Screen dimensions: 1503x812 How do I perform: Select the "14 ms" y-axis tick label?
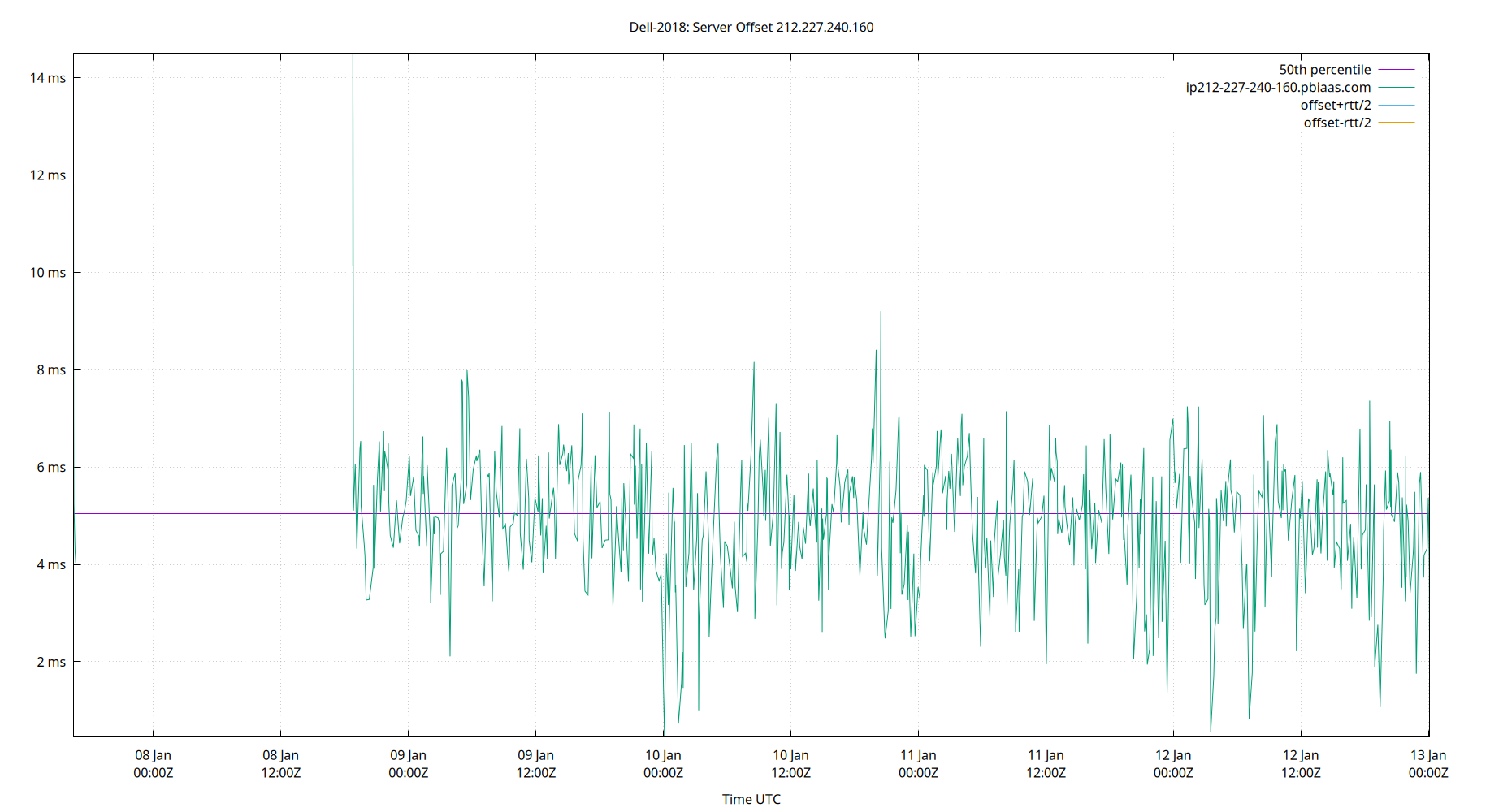pyautogui.click(x=47, y=80)
